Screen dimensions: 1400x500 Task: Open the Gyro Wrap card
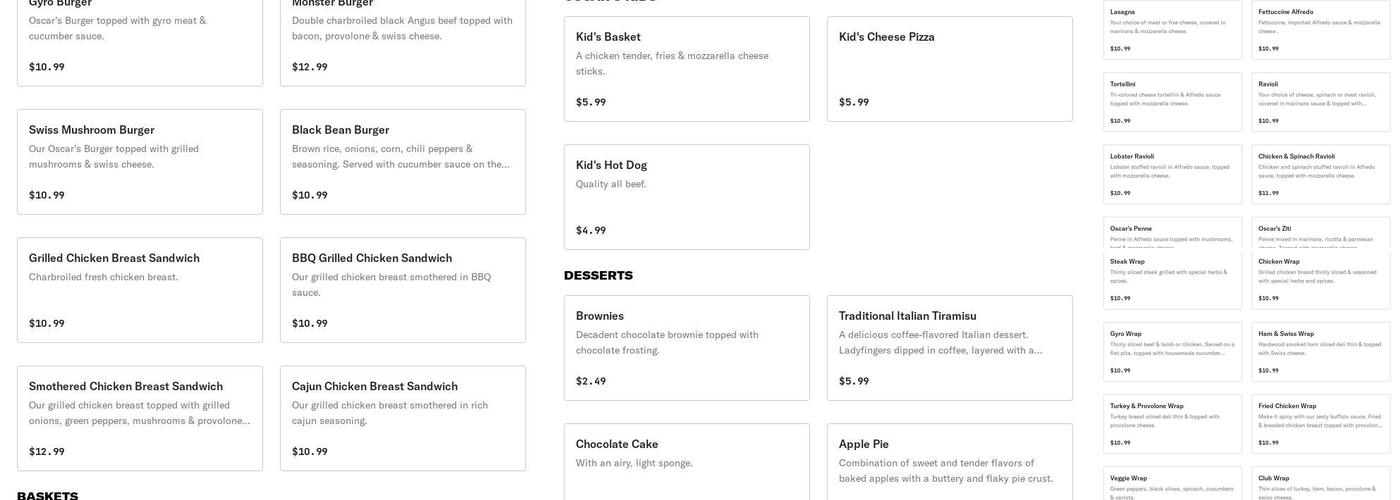[x=1173, y=352]
